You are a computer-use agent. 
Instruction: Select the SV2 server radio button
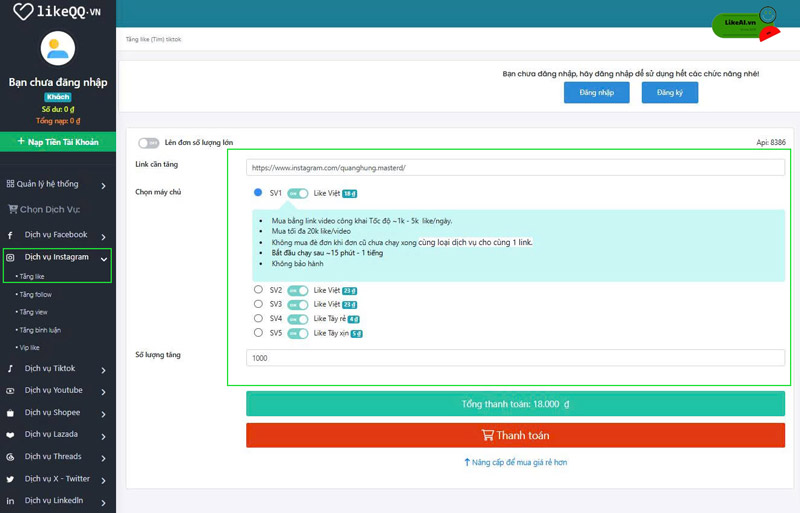[x=258, y=289]
